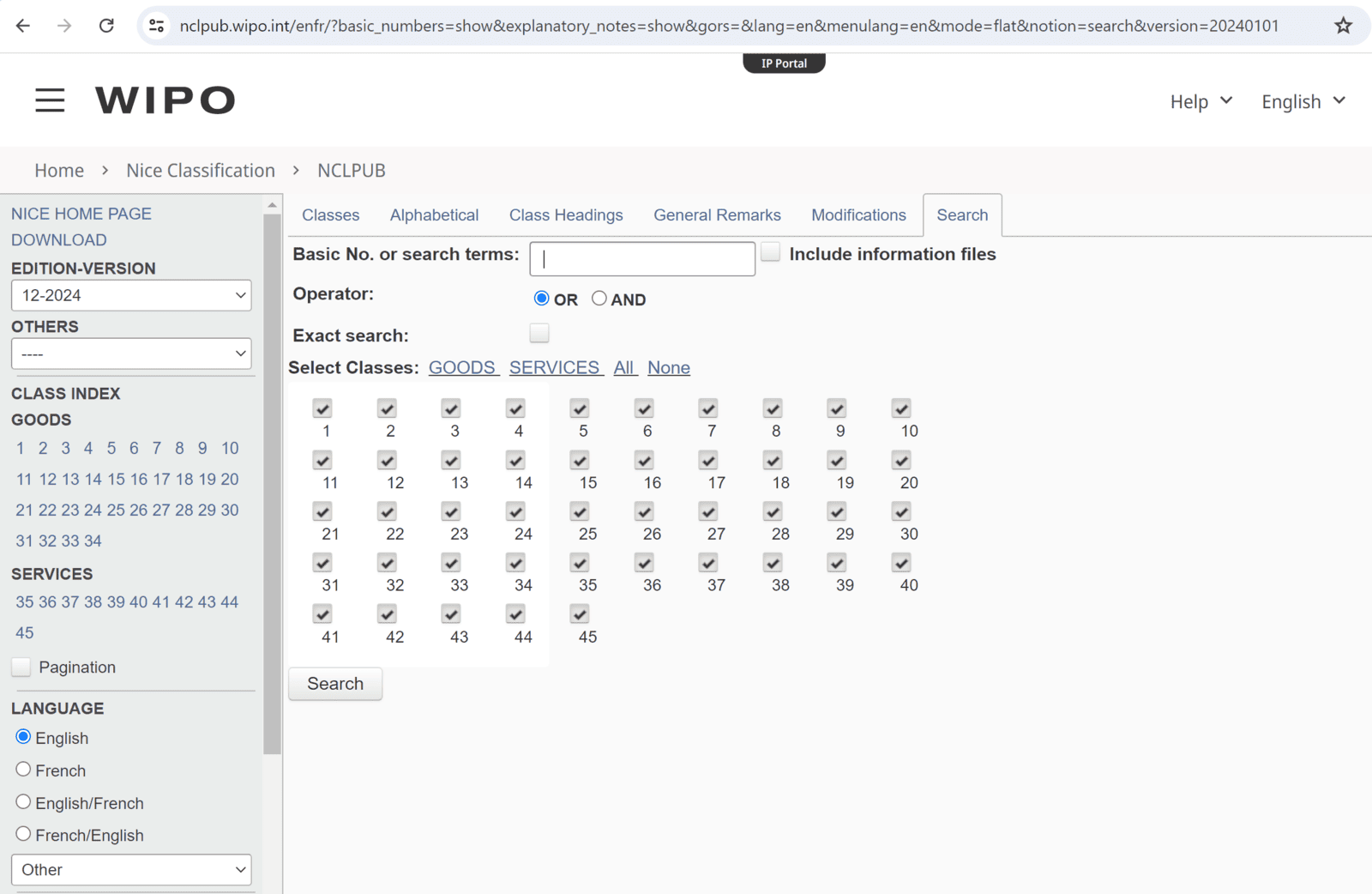Image resolution: width=1372 pixels, height=894 pixels.
Task: Uncheck class 22 checkbox
Action: click(x=387, y=512)
